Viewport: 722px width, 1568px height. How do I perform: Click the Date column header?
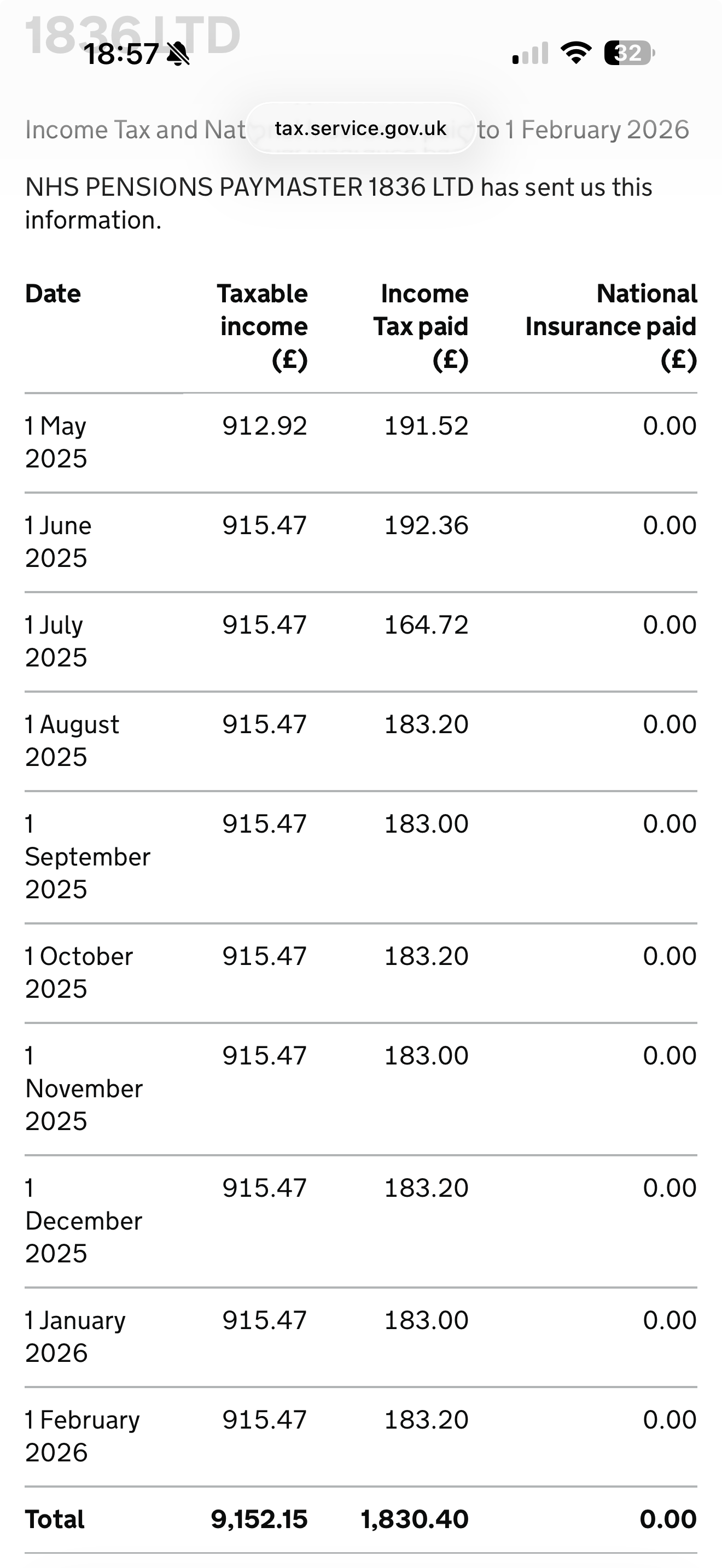click(x=53, y=294)
